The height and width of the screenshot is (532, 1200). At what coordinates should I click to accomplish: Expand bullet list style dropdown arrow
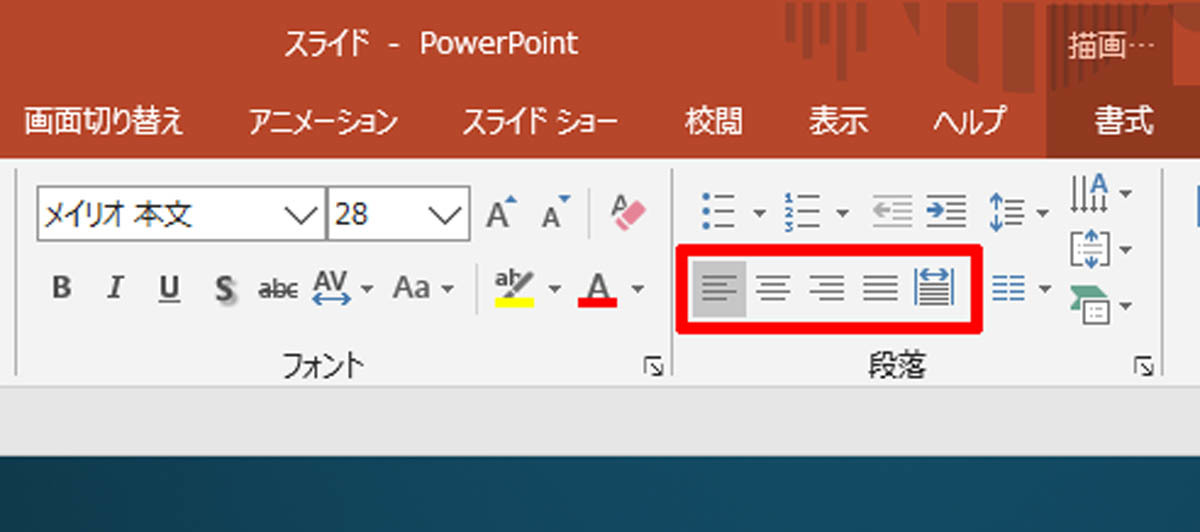pyautogui.click(x=759, y=214)
